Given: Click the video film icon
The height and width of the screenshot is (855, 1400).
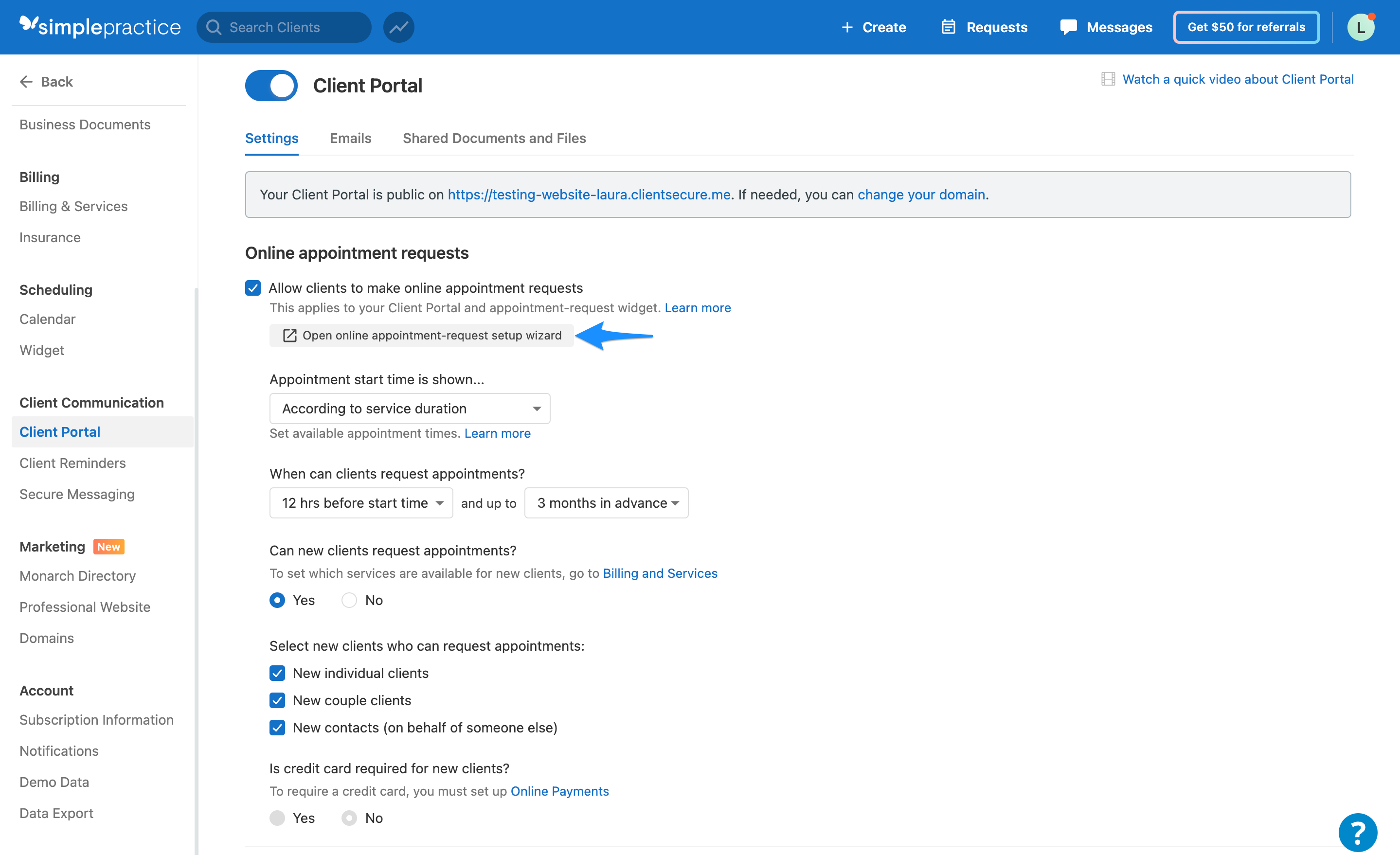Looking at the screenshot, I should point(1108,79).
